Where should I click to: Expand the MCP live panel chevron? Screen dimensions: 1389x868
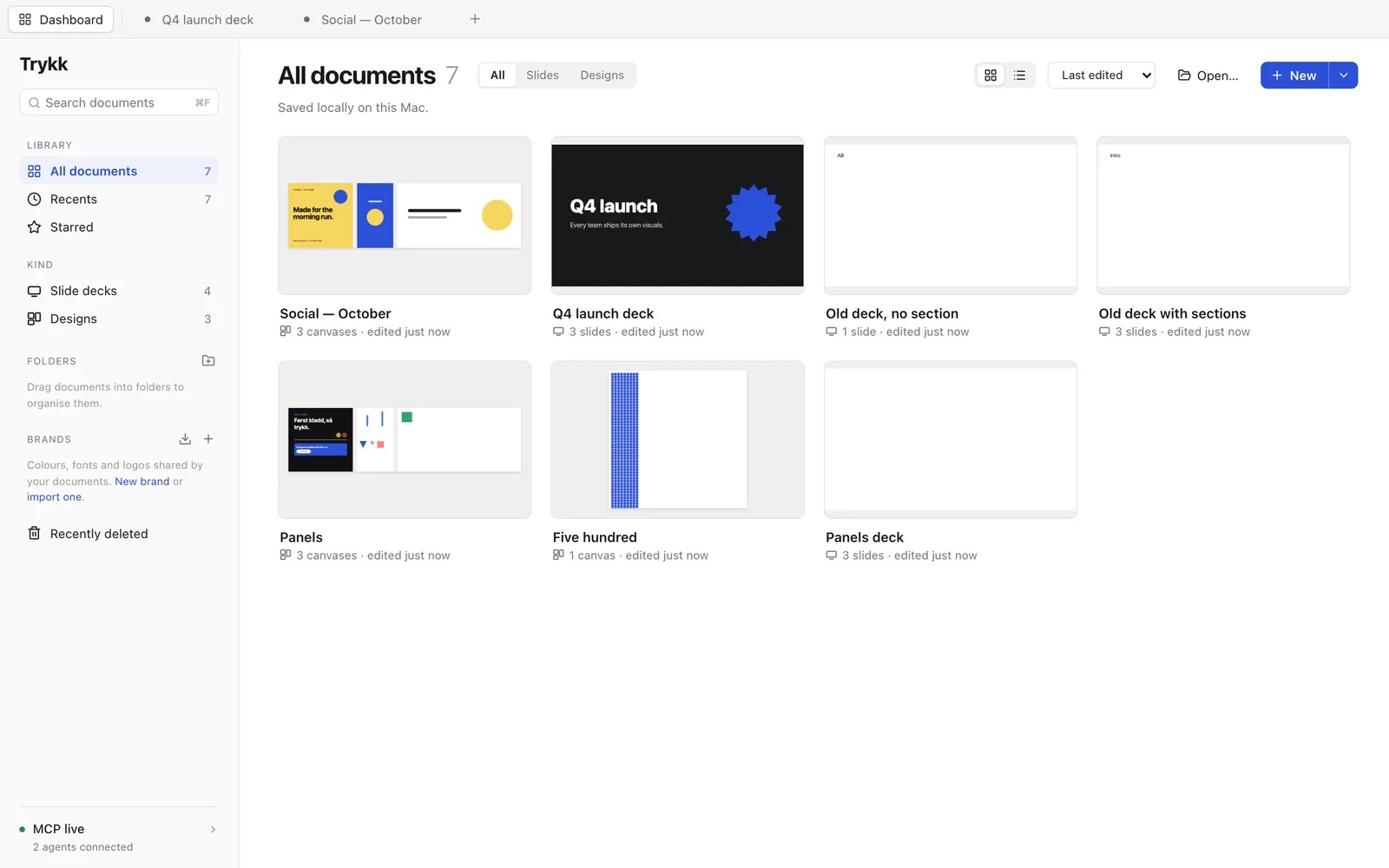click(213, 829)
